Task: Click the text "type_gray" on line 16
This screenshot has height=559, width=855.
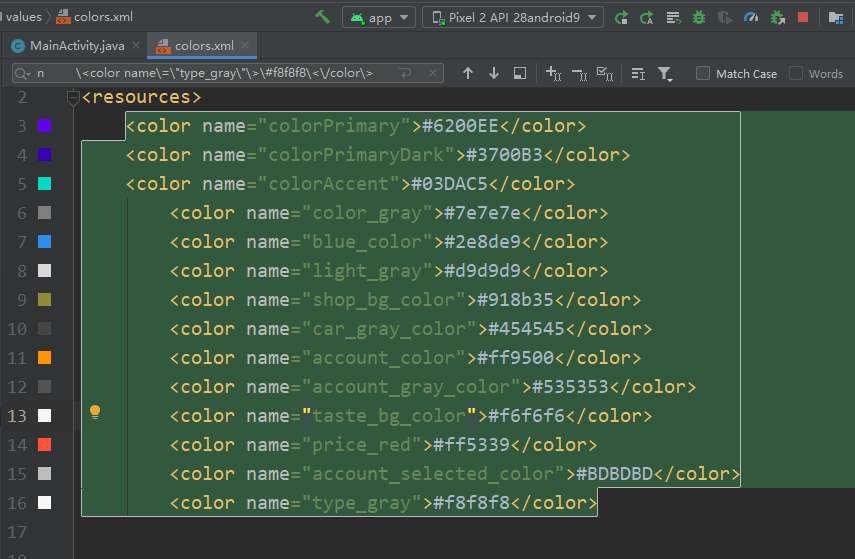Action: (361, 503)
